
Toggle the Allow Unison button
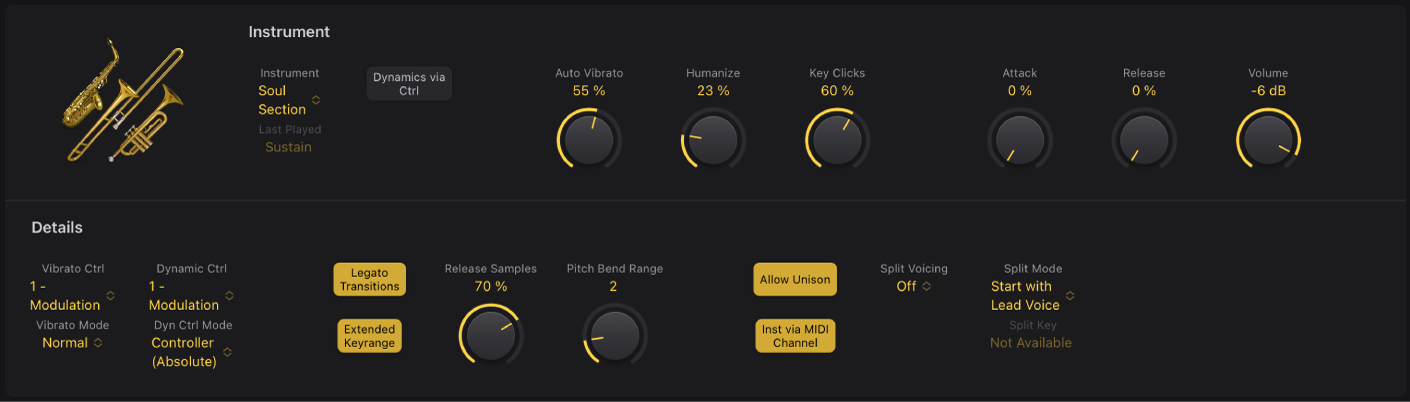[795, 280]
